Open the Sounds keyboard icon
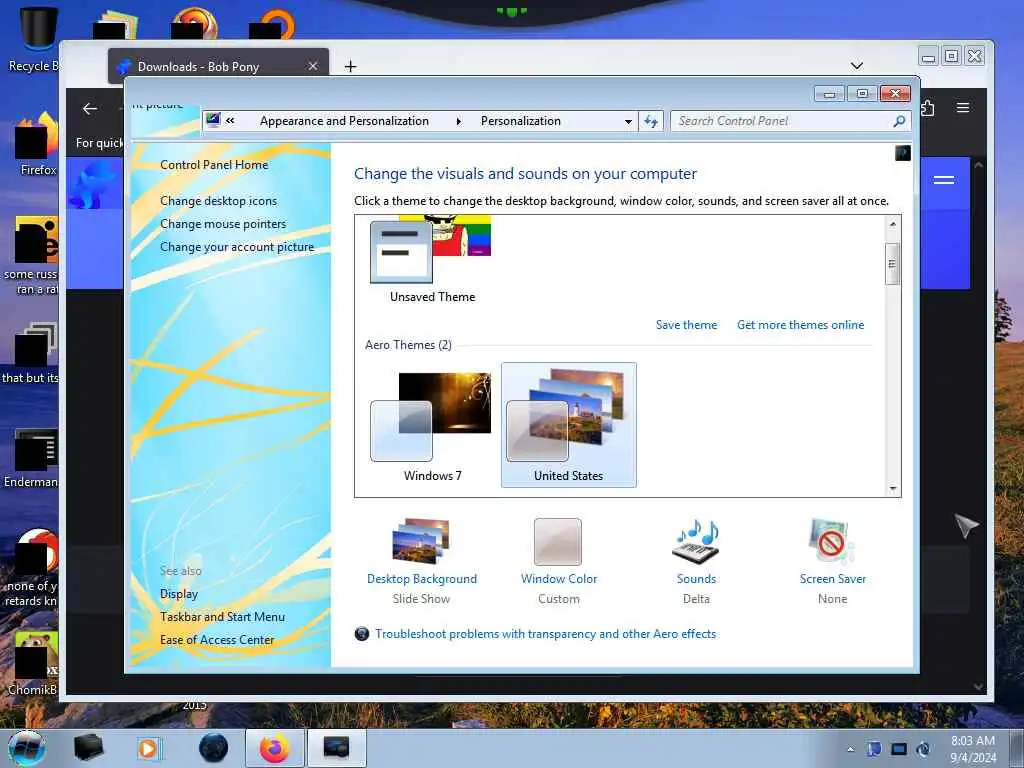This screenshot has height=768, width=1024. (x=696, y=541)
